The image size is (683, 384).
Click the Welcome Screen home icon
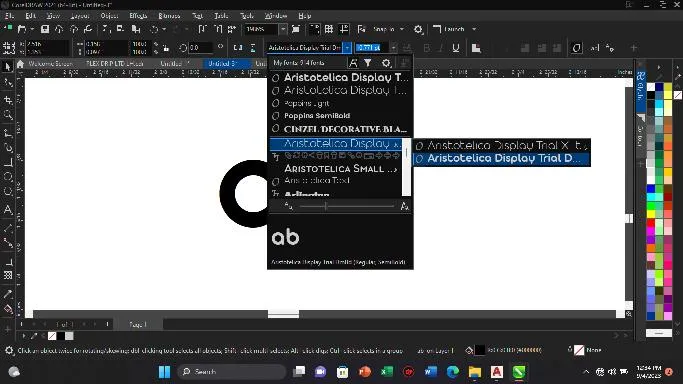coord(20,64)
